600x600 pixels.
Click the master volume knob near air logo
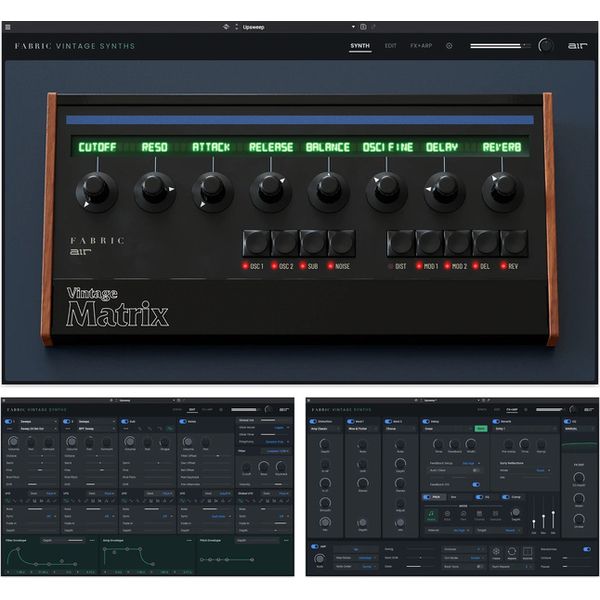pos(546,46)
